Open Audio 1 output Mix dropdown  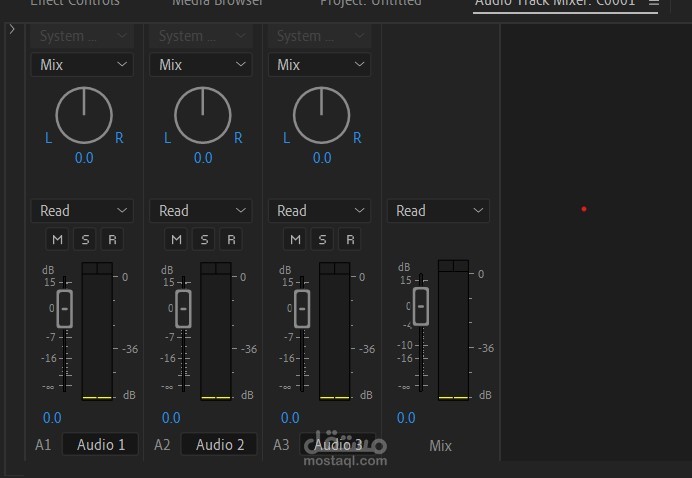[82, 65]
